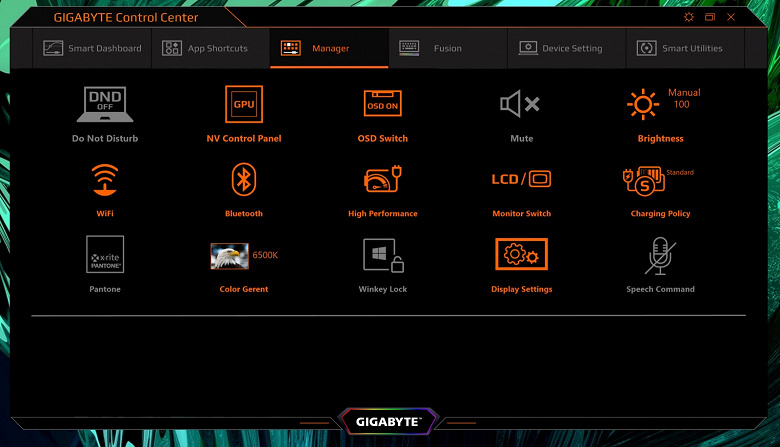Click the 'Manual 100' brightness value
Image resolution: width=780 pixels, height=447 pixels.
pyautogui.click(x=684, y=98)
